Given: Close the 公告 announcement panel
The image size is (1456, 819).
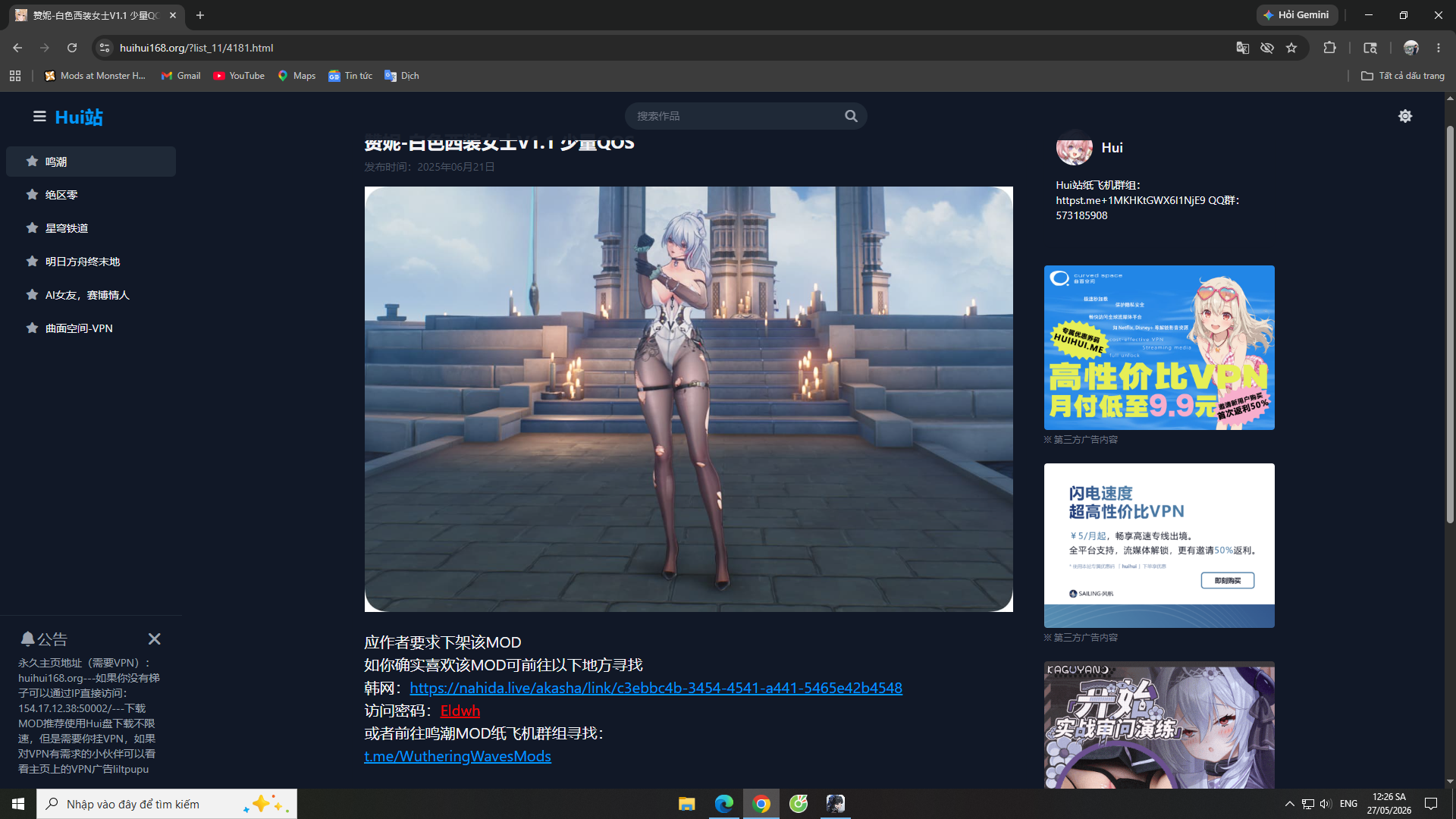Looking at the screenshot, I should click(x=154, y=639).
